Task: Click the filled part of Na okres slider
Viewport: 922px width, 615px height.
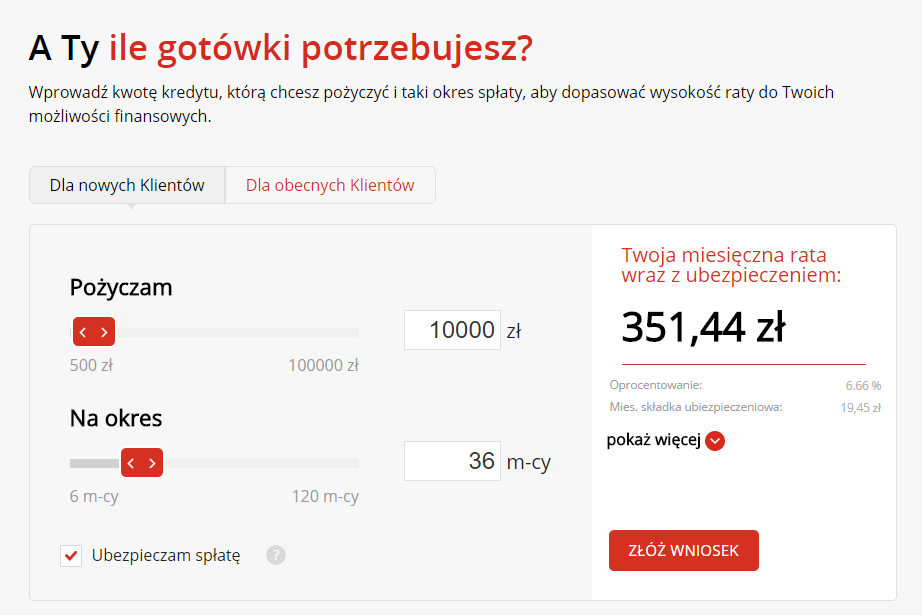Action: coord(95,463)
